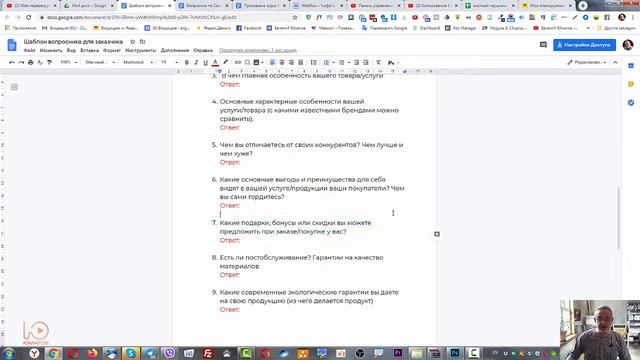Bookmark this page with the star

point(295,18)
